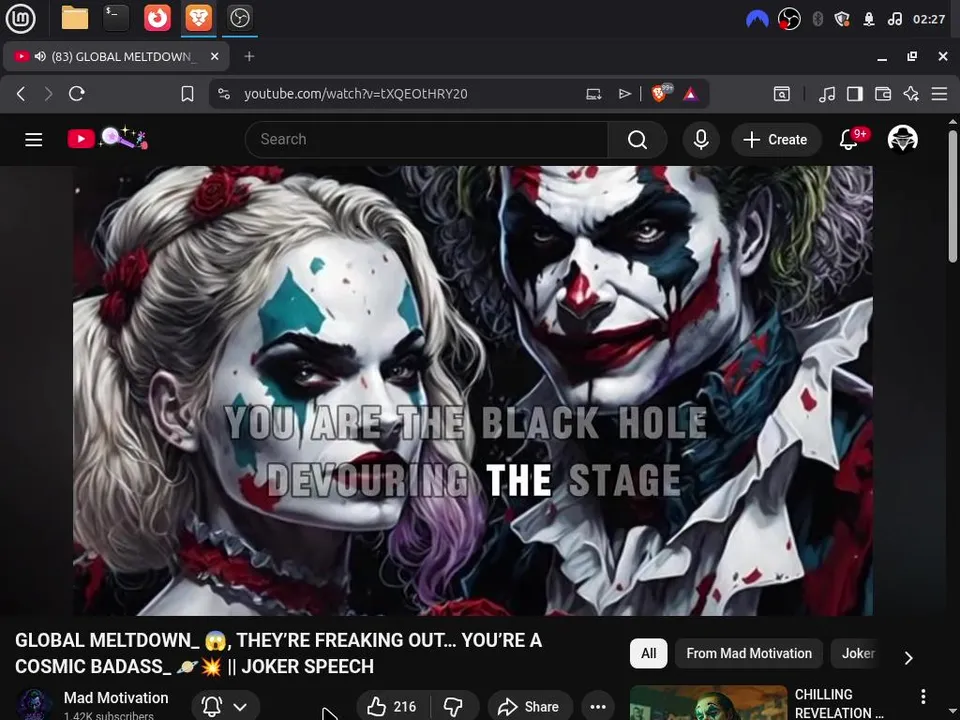Open Brave Wallet
Image resolution: width=960 pixels, height=720 pixels.
883,94
